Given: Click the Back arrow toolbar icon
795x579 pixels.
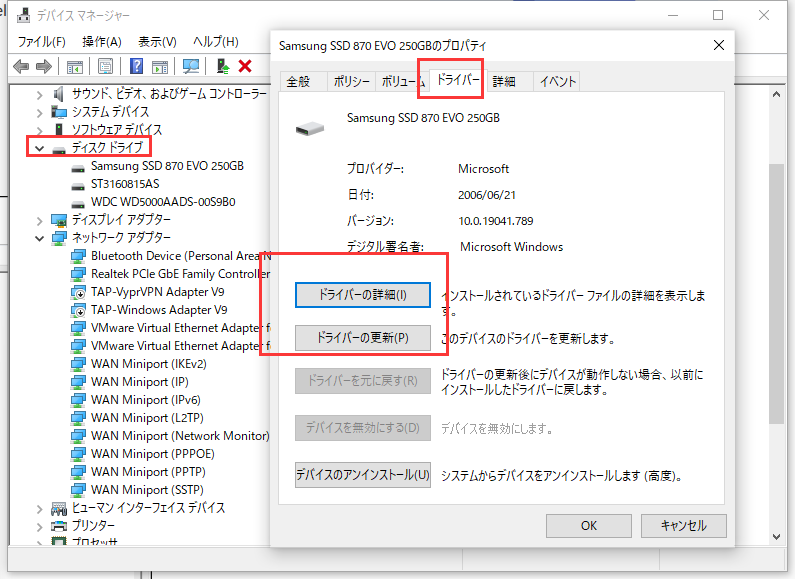Looking at the screenshot, I should coord(21,66).
